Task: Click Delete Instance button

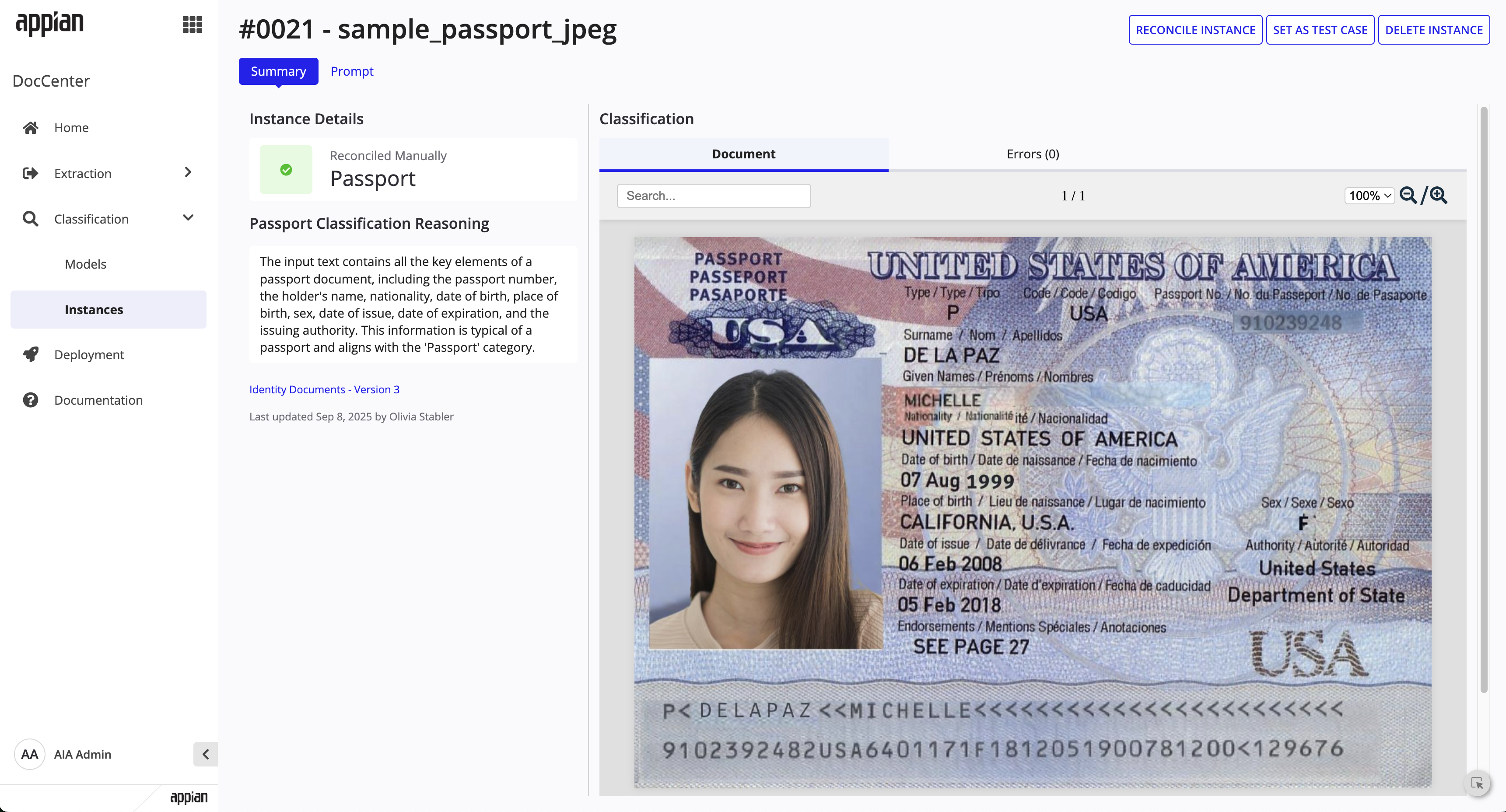Action: tap(1434, 30)
